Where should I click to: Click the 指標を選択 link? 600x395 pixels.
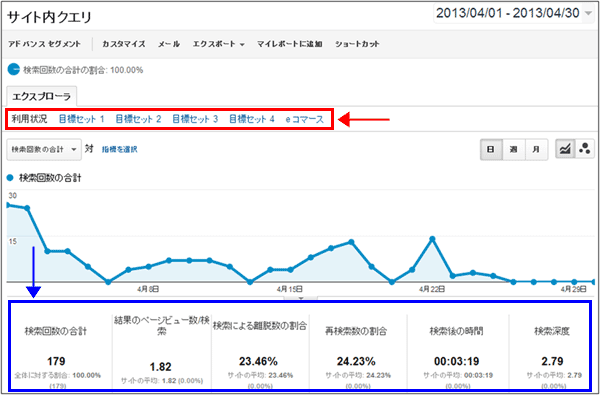pyautogui.click(x=119, y=150)
